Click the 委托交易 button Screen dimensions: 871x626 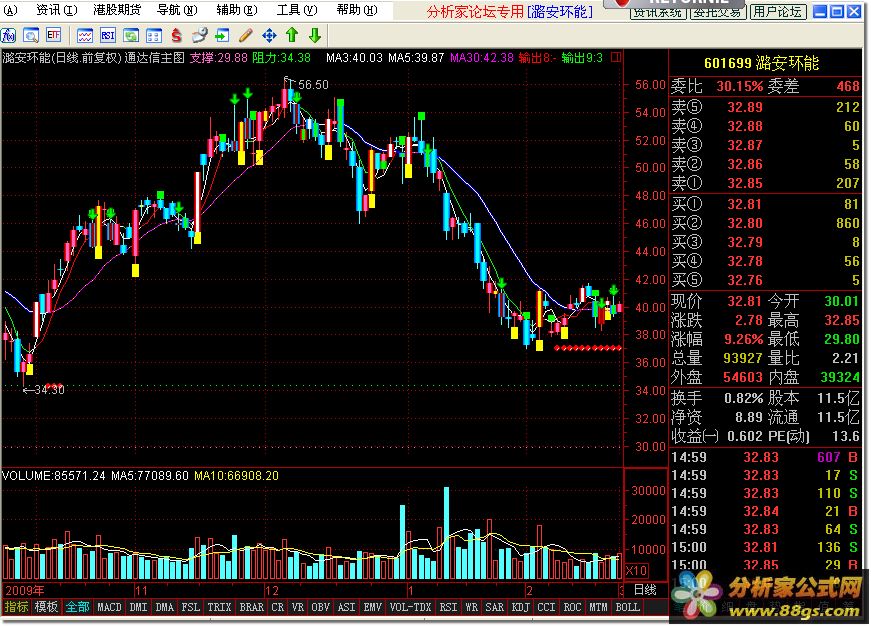point(717,11)
